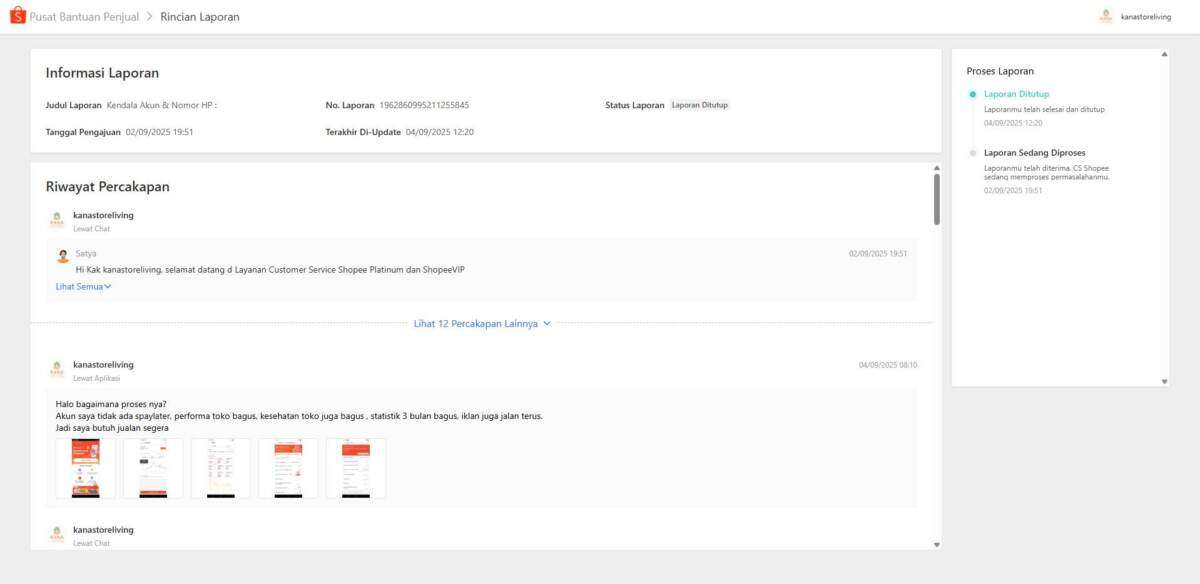Click Proses Laporan scroll up arrow
Image resolution: width=1200 pixels, height=584 pixels.
point(1164,54)
